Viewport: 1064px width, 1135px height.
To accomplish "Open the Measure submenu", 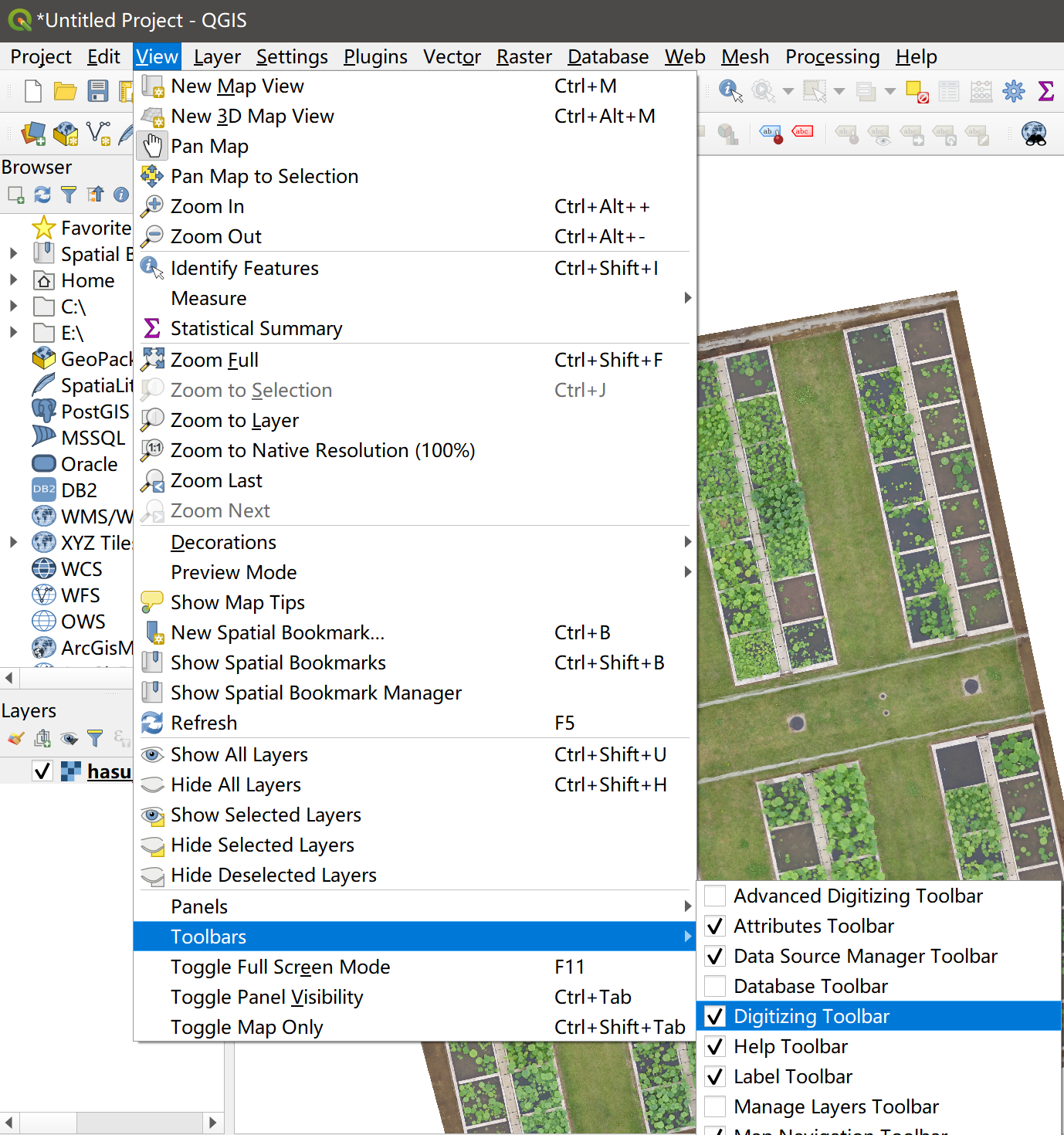I will point(415,298).
